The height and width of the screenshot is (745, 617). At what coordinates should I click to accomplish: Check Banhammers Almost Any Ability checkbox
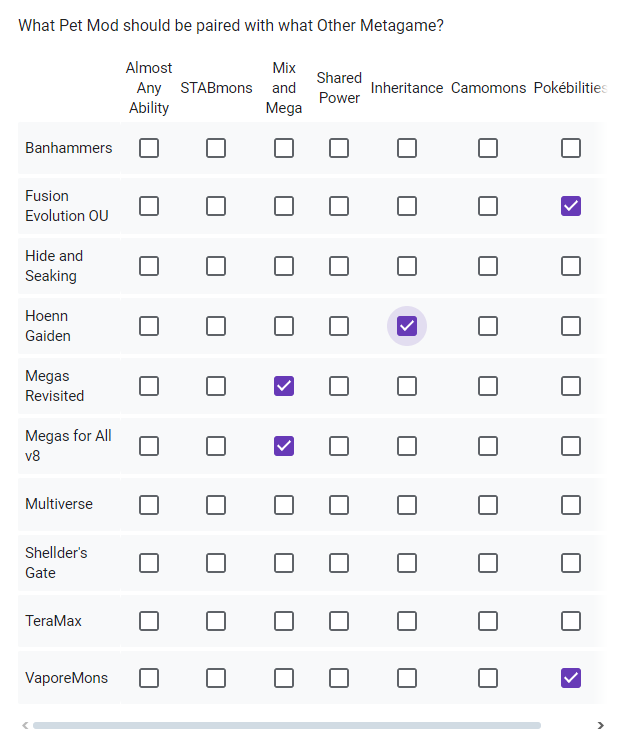(149, 148)
